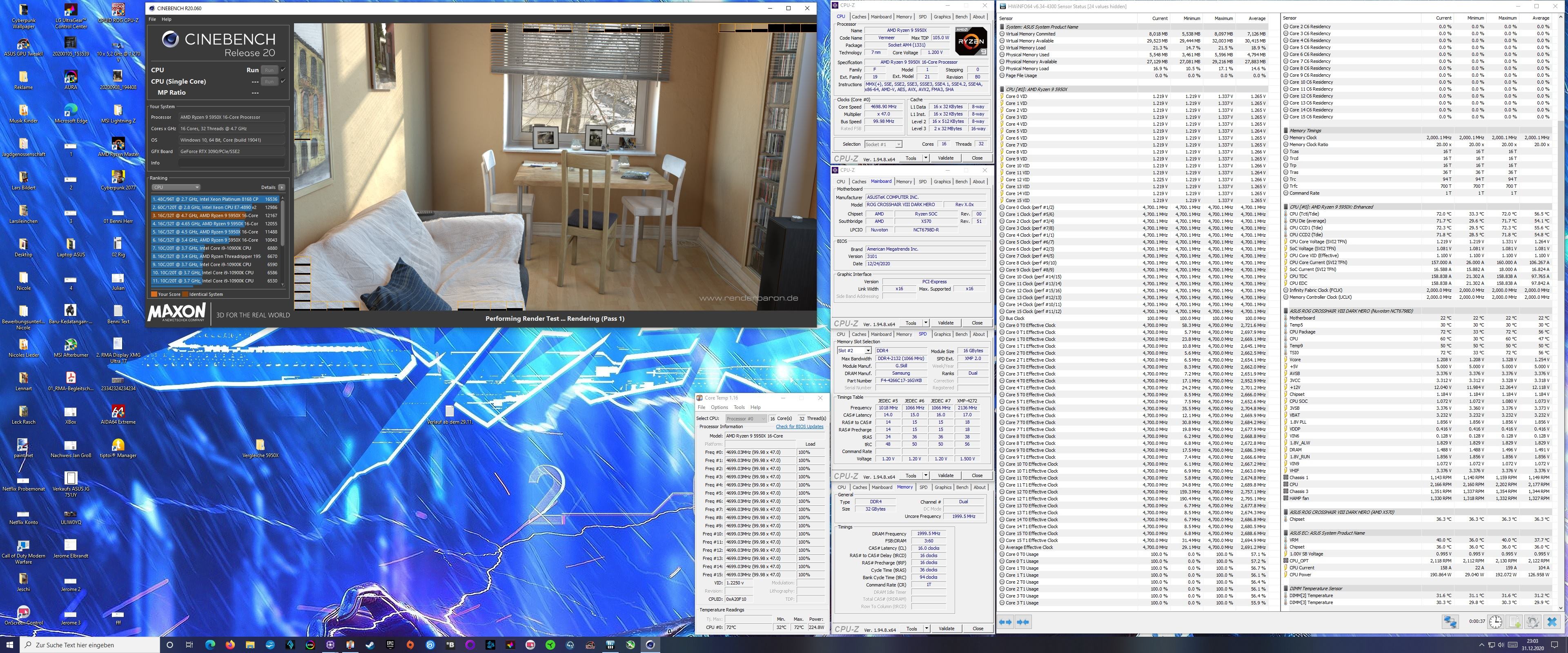Image resolution: width=1568 pixels, height=653 pixels.
Task: Click the Microsoft Edge taskbar icon
Action: (x=210, y=644)
